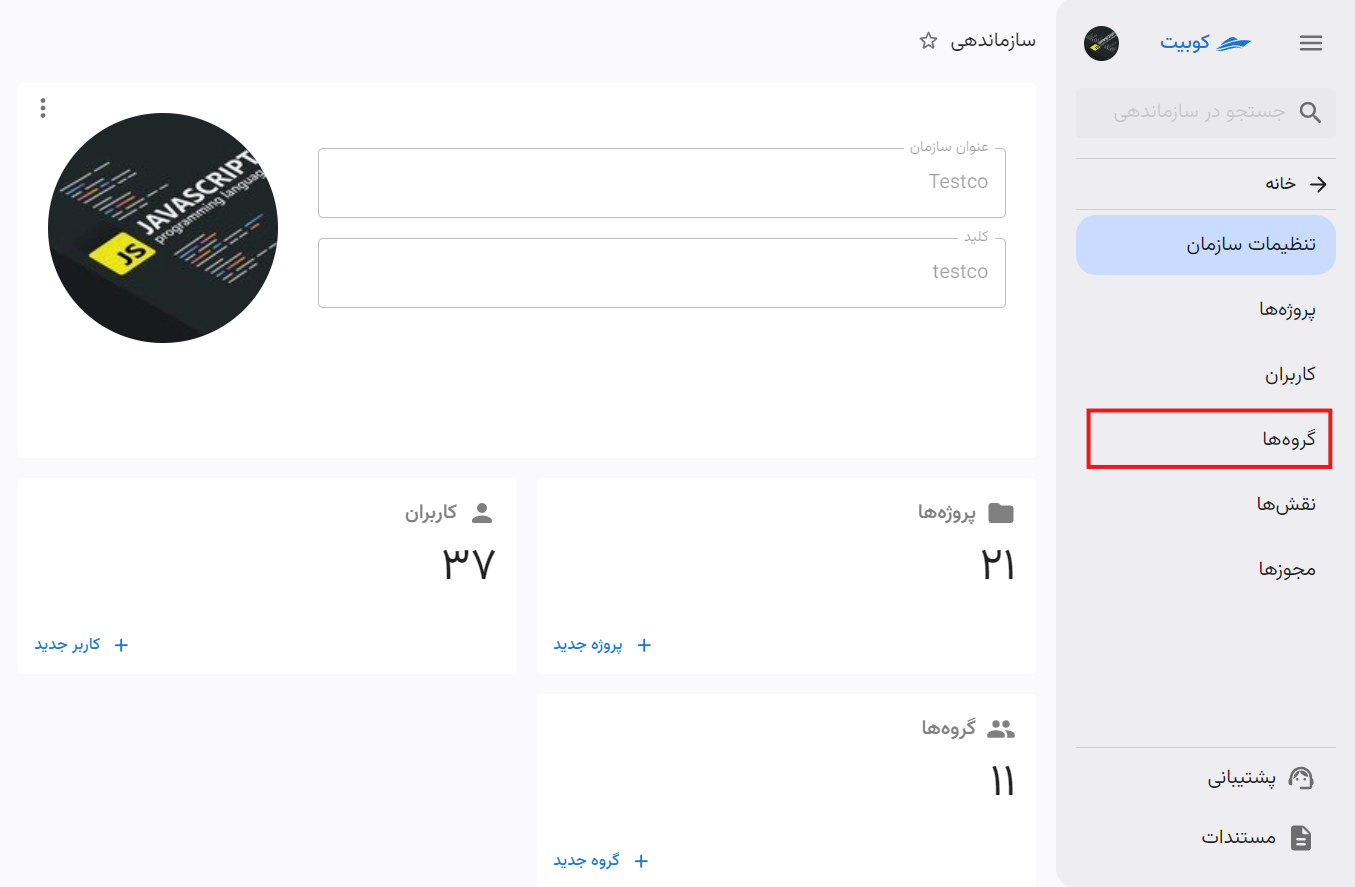
Task: Click the group icon on گروه‌ها card
Action: pos(1000,729)
